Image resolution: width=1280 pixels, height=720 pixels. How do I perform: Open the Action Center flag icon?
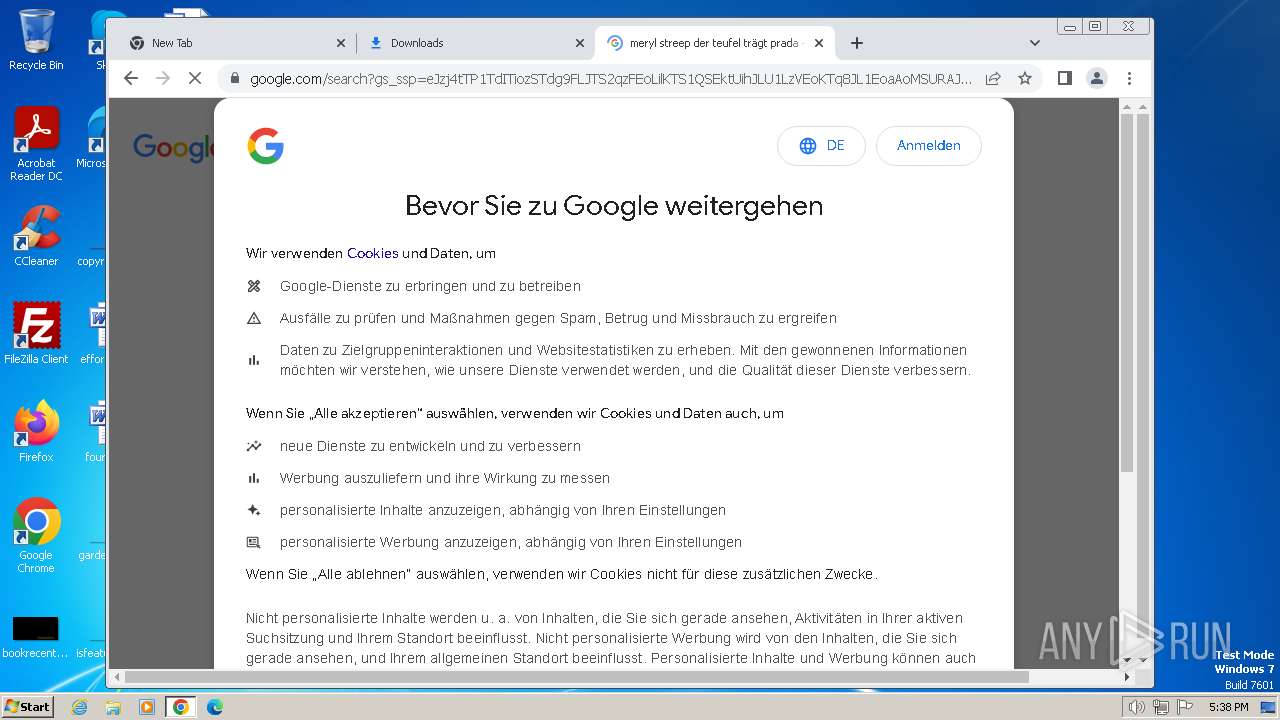1184,707
